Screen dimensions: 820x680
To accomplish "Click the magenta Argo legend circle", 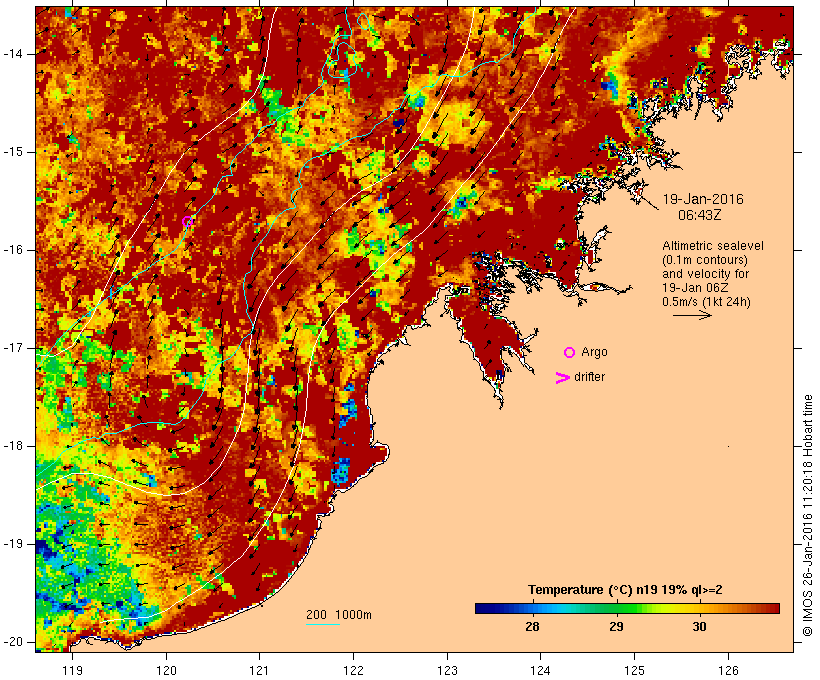I will 570,353.
